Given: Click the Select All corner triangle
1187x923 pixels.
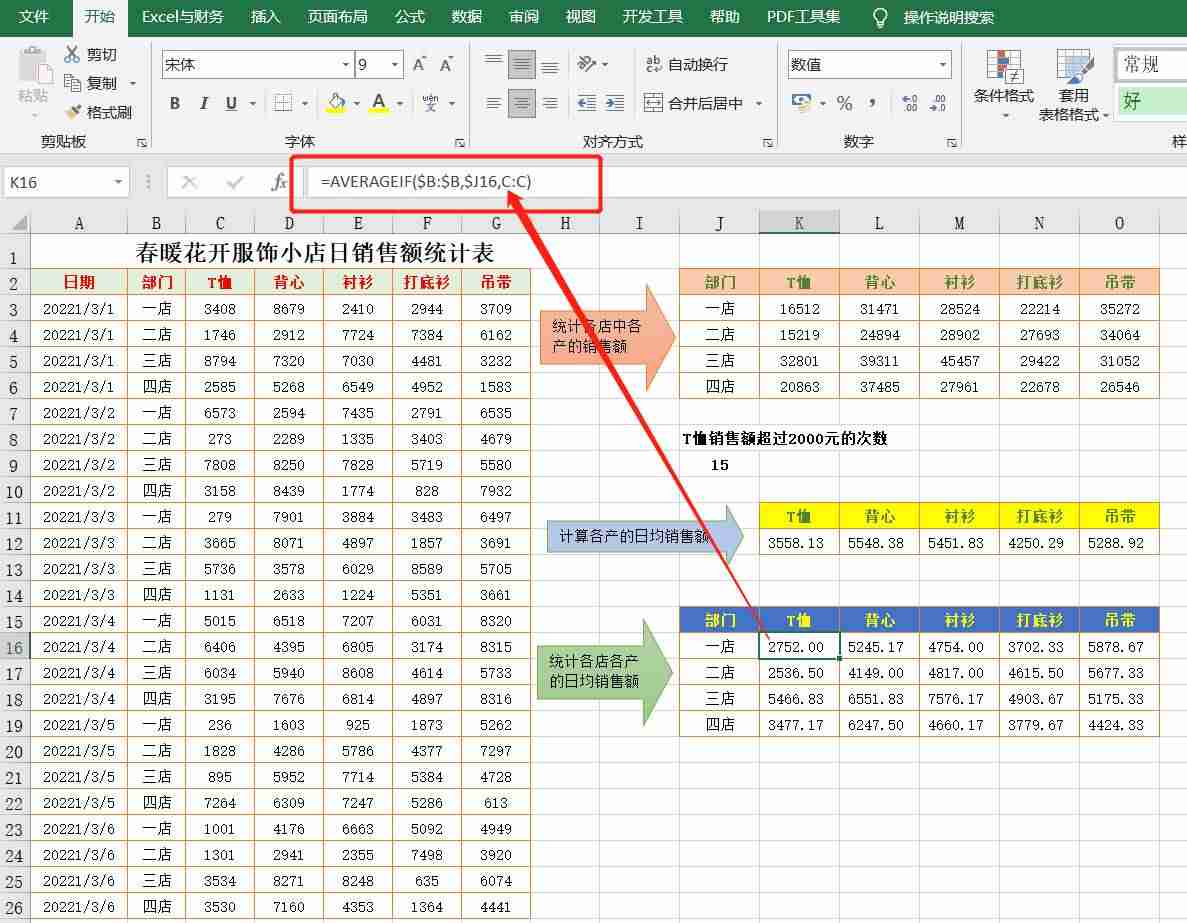Looking at the screenshot, I should point(18,223).
